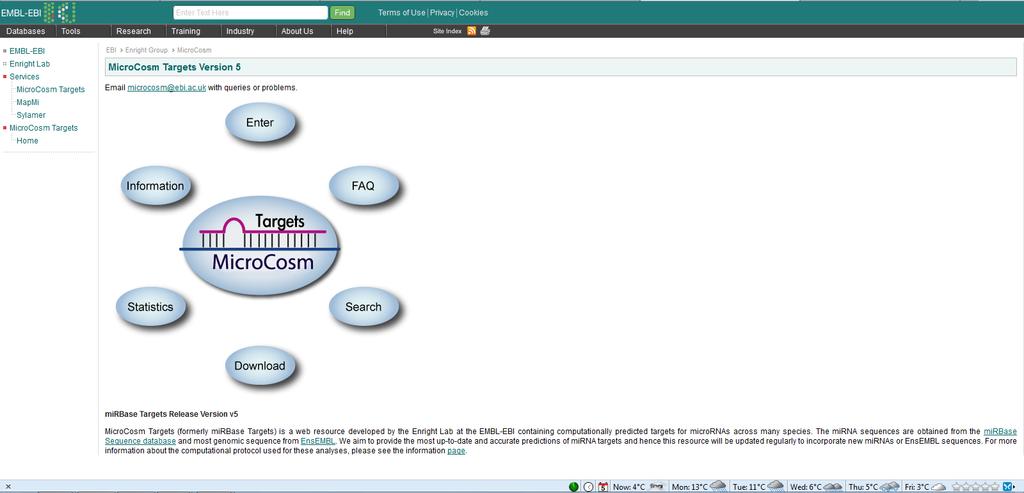Screen dimensions: 1024x493
Task: Open MicroCosm Targets under Services
Action: click(x=50, y=89)
